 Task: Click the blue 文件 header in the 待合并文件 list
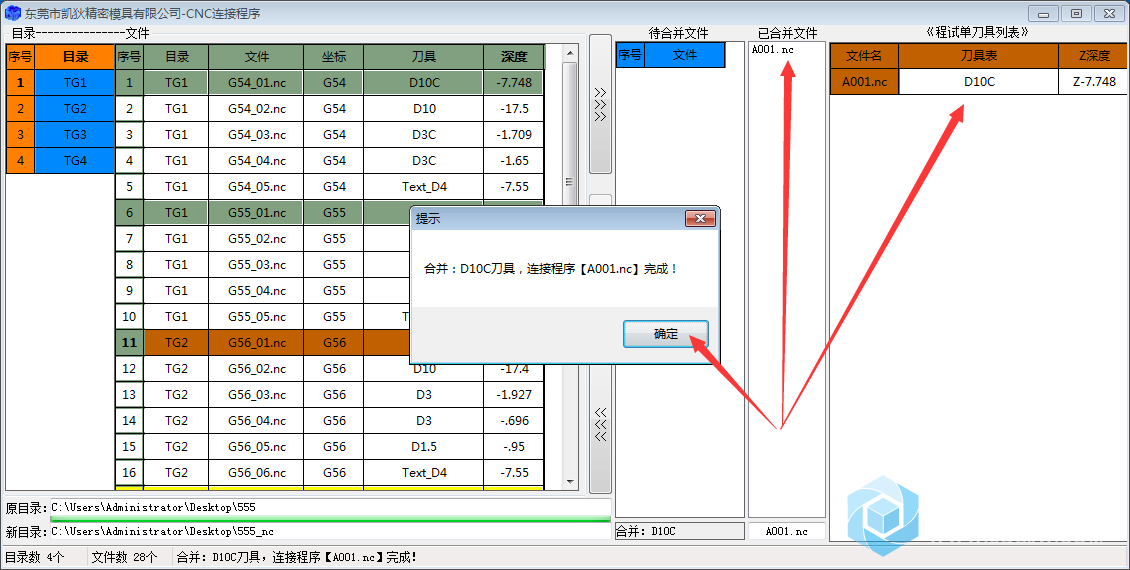(x=685, y=55)
